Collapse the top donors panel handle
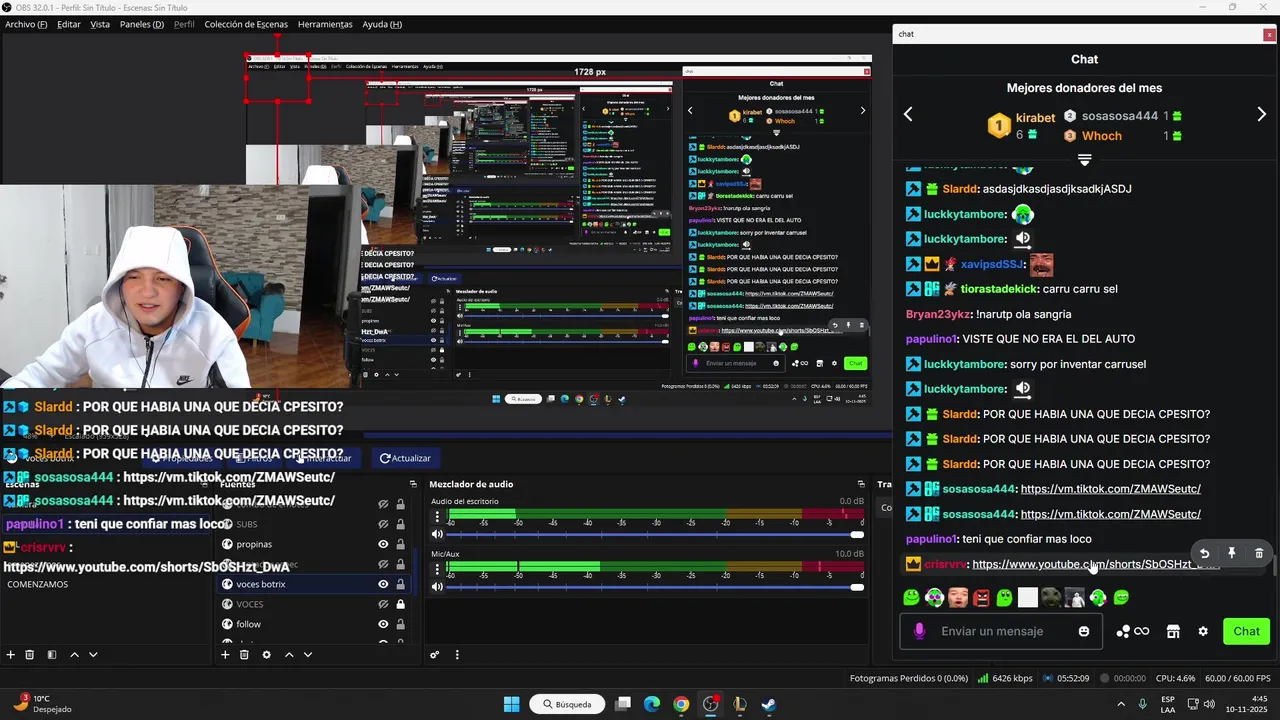This screenshot has width=1280, height=720. tap(1084, 159)
